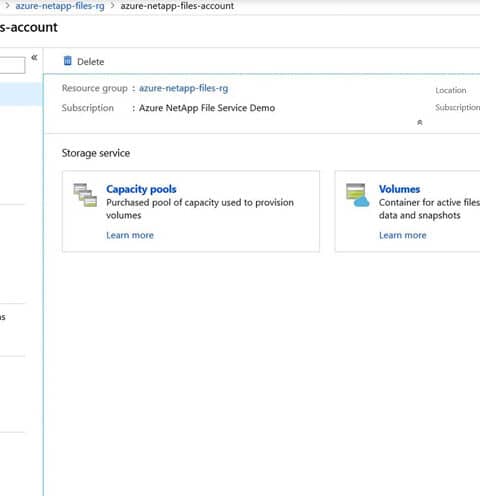Follow Learn more under Capacity pools

click(130, 235)
